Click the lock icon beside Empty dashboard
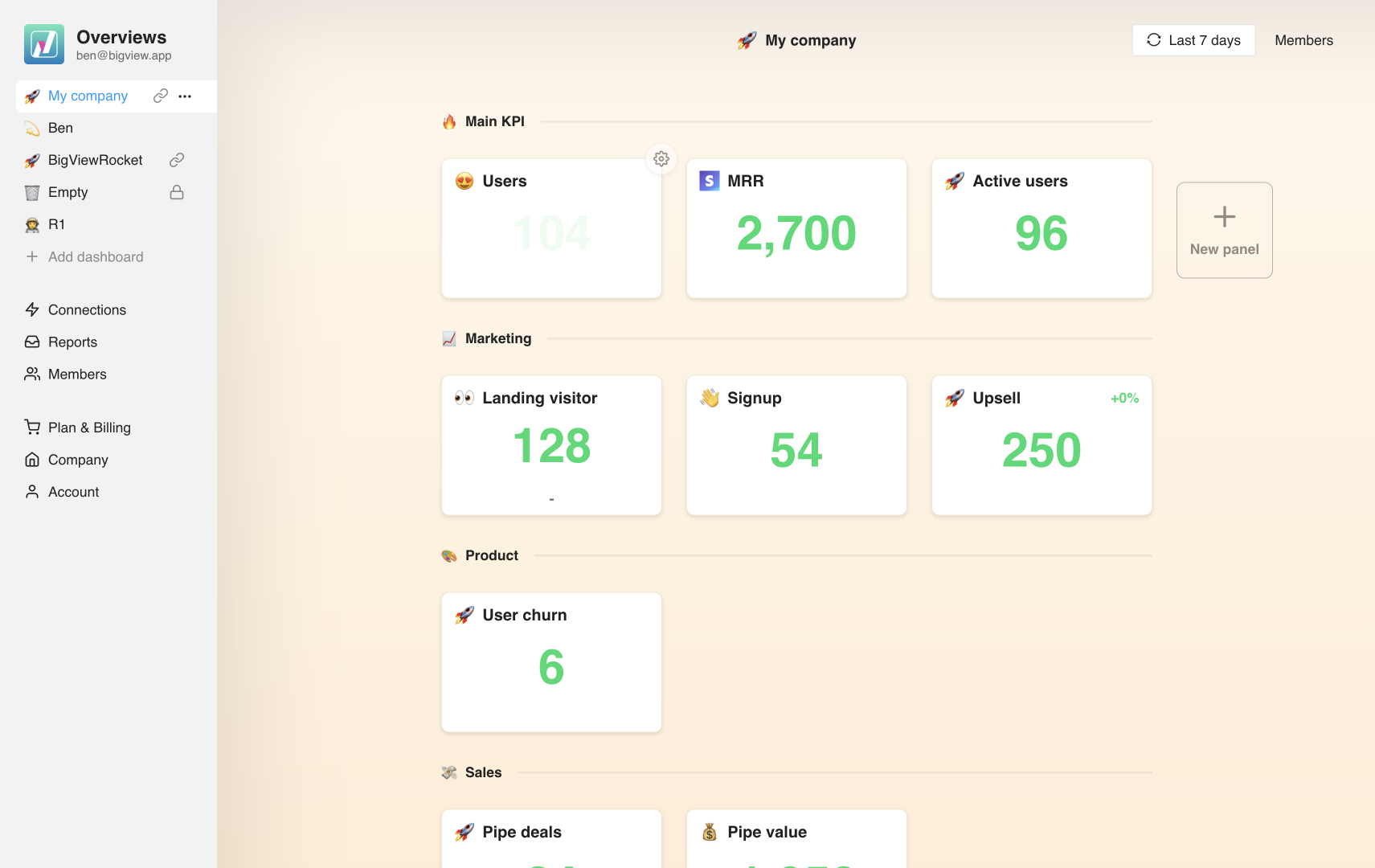Screen dimensions: 1375x868 point(177,192)
